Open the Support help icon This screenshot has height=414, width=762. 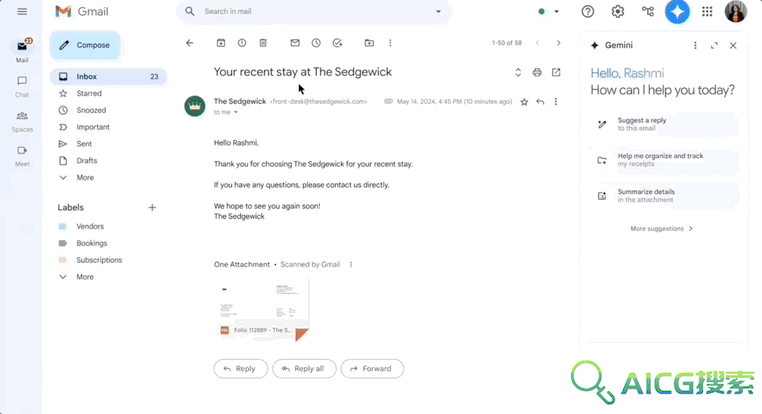pyautogui.click(x=588, y=11)
